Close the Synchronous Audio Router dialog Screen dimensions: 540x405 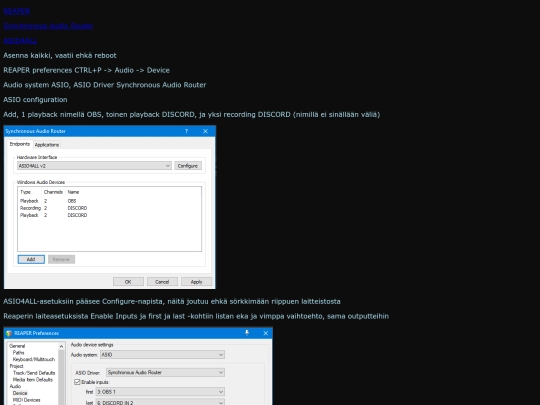coord(206,131)
